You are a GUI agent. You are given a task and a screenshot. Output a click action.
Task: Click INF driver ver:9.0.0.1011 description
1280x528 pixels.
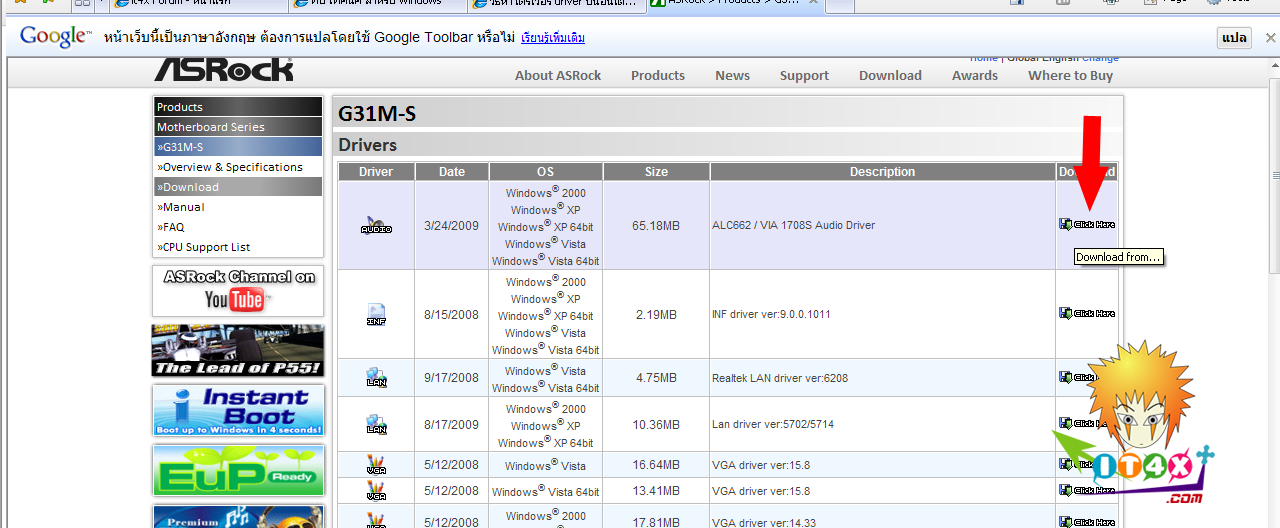pyautogui.click(x=771, y=315)
